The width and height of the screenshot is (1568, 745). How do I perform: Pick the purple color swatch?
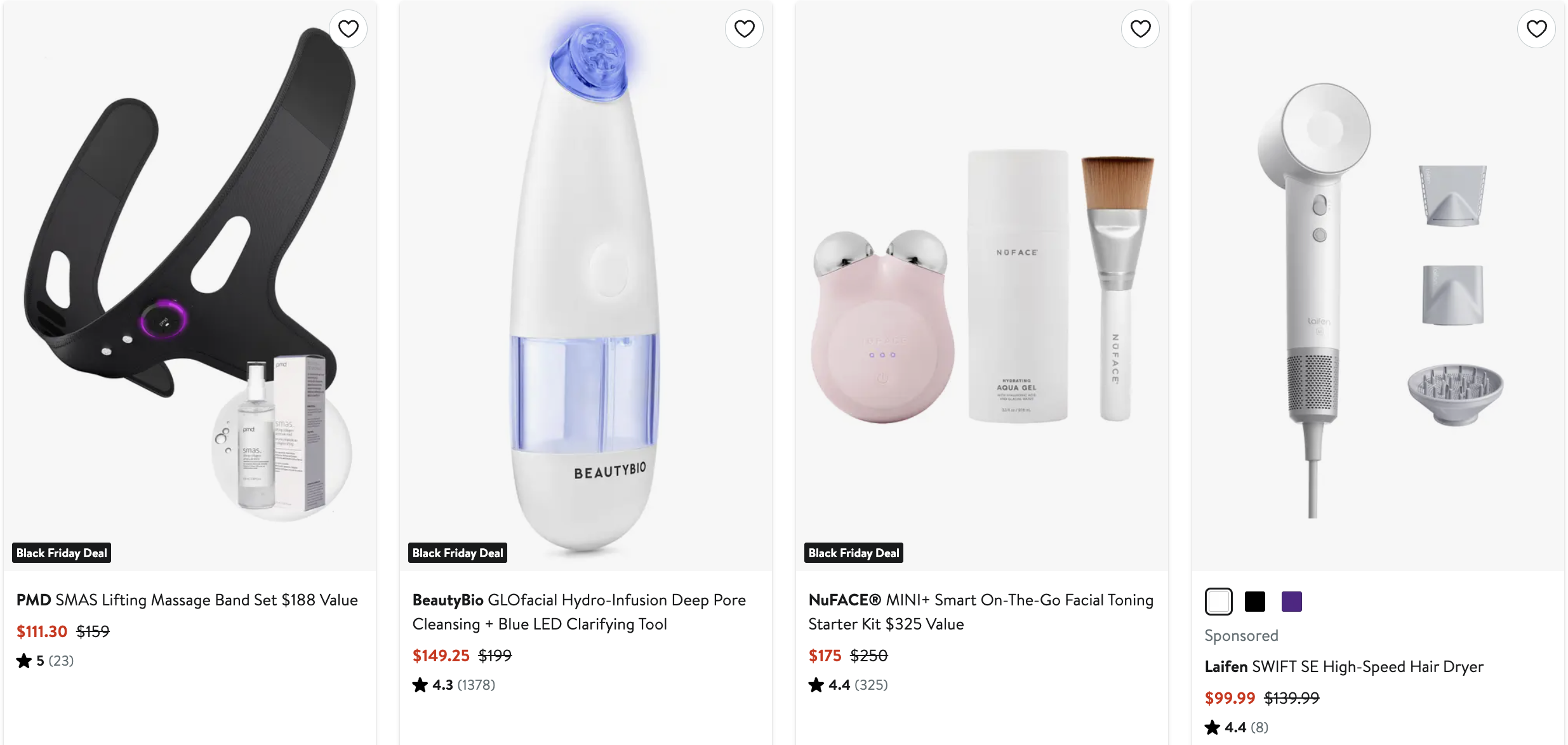[1291, 602]
